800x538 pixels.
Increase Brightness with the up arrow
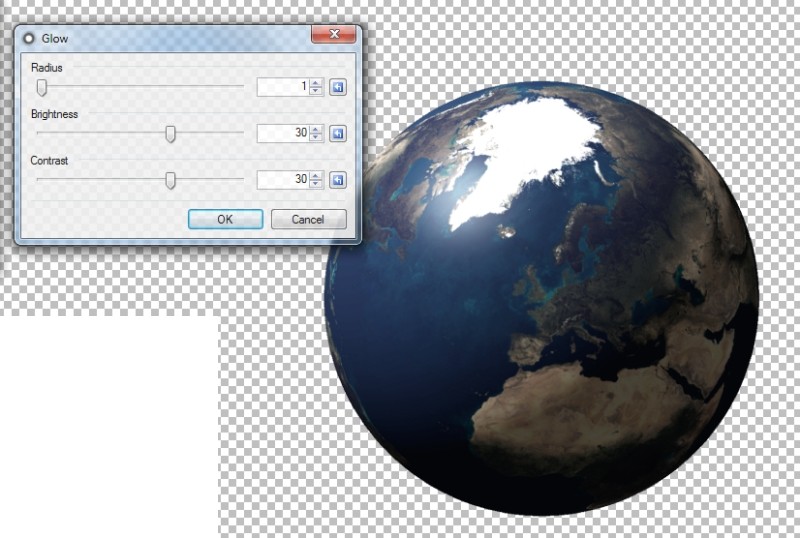316,130
